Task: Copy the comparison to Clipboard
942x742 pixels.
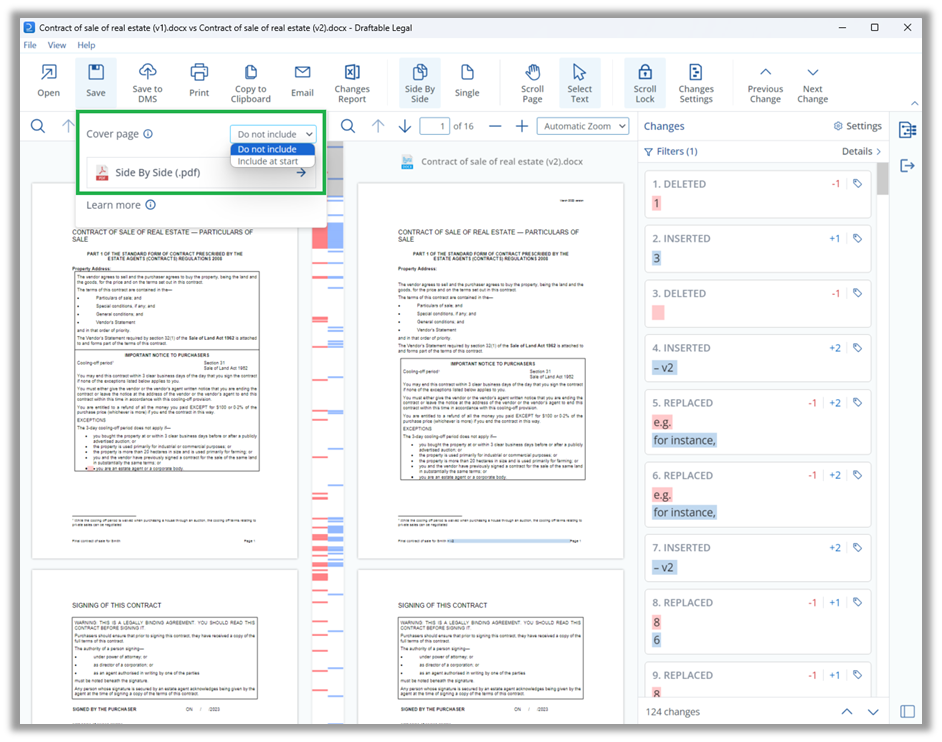Action: [x=250, y=80]
